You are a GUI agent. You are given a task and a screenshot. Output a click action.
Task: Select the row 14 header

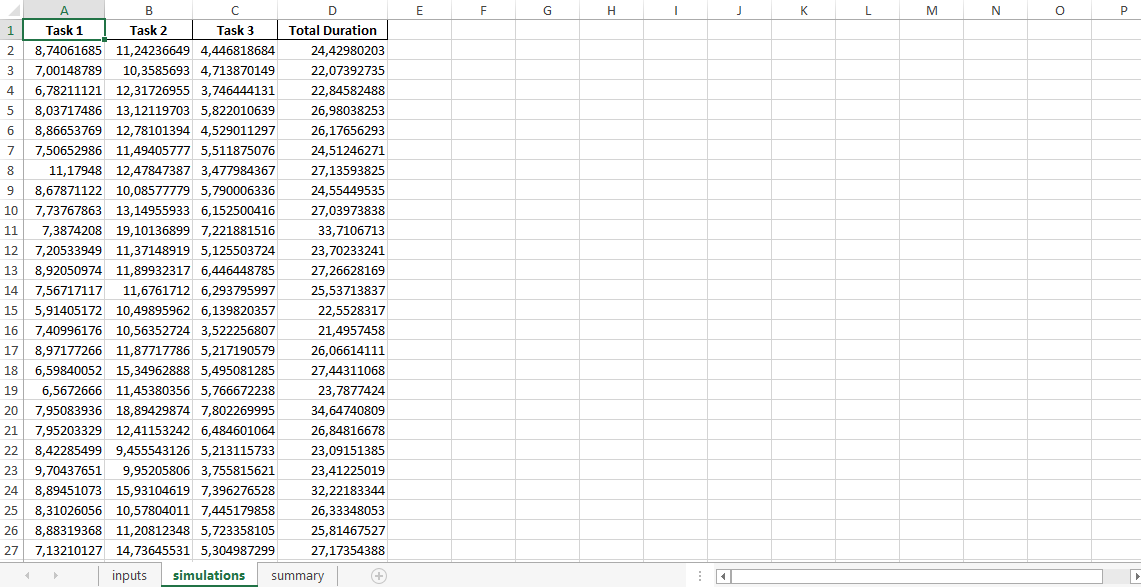[11, 290]
